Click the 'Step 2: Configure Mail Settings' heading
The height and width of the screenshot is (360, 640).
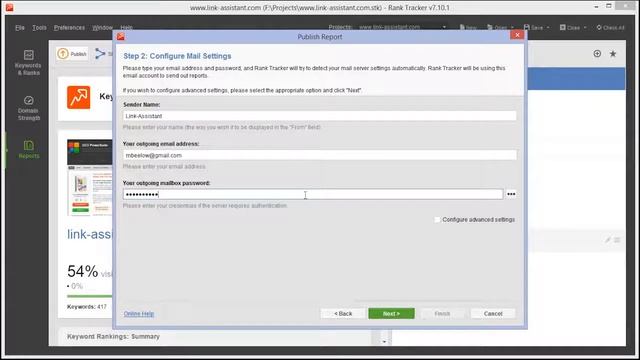coord(177,56)
